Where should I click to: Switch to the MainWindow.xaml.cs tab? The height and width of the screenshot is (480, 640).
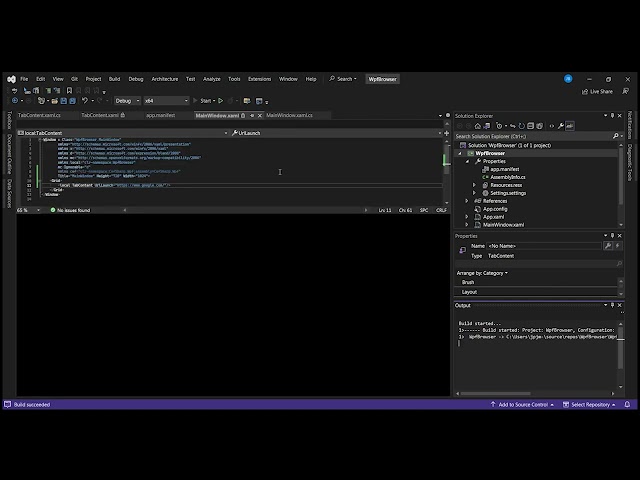tap(289, 116)
